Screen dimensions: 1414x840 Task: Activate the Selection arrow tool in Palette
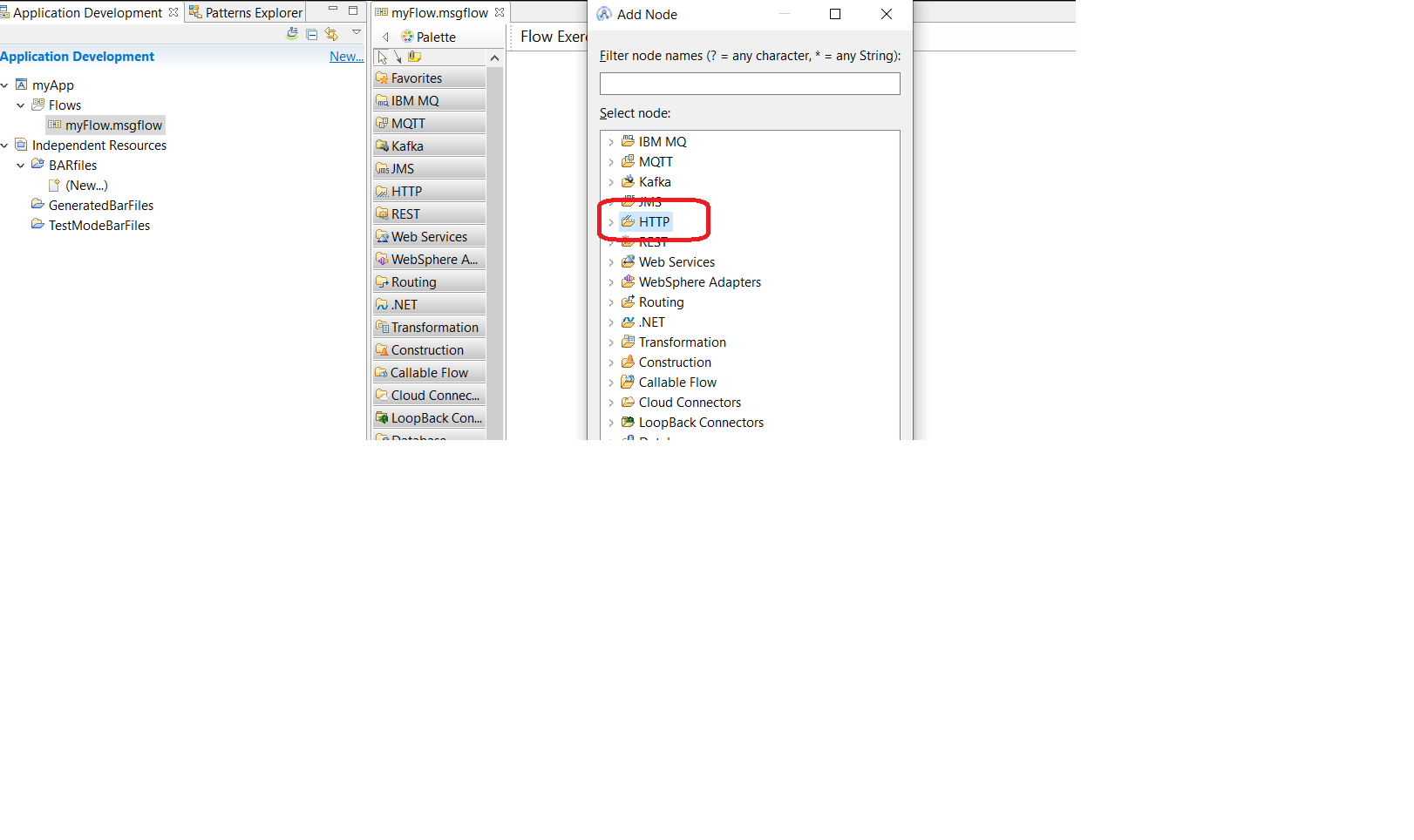pos(382,58)
